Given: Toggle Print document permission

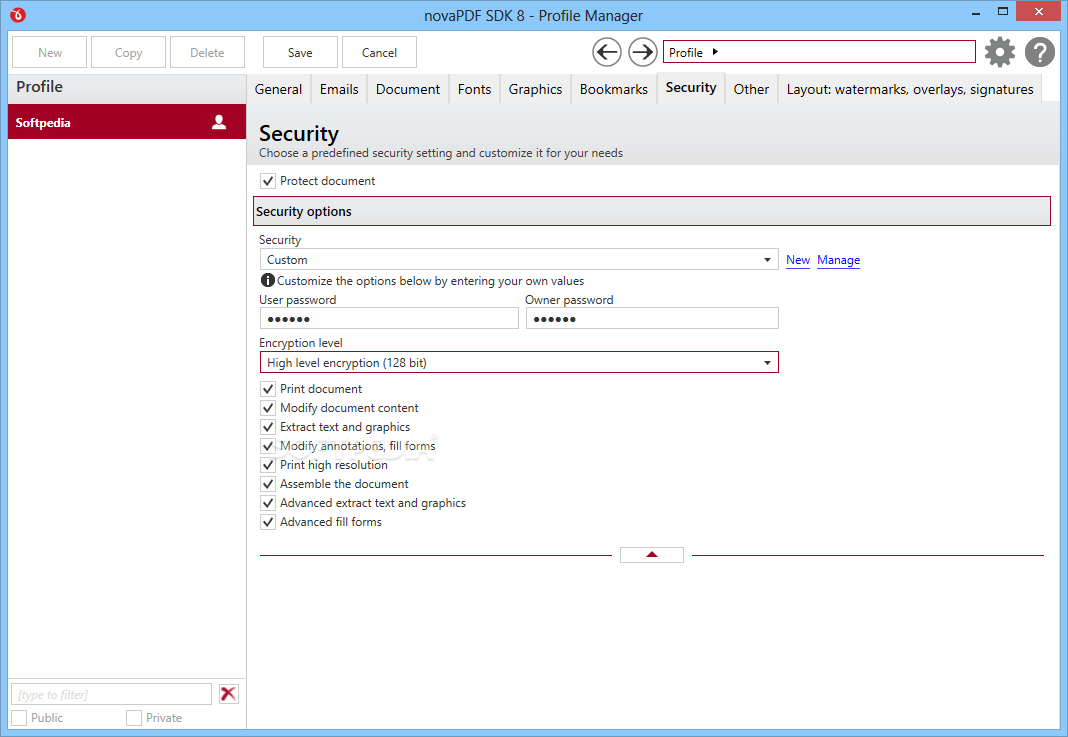Looking at the screenshot, I should [x=268, y=389].
